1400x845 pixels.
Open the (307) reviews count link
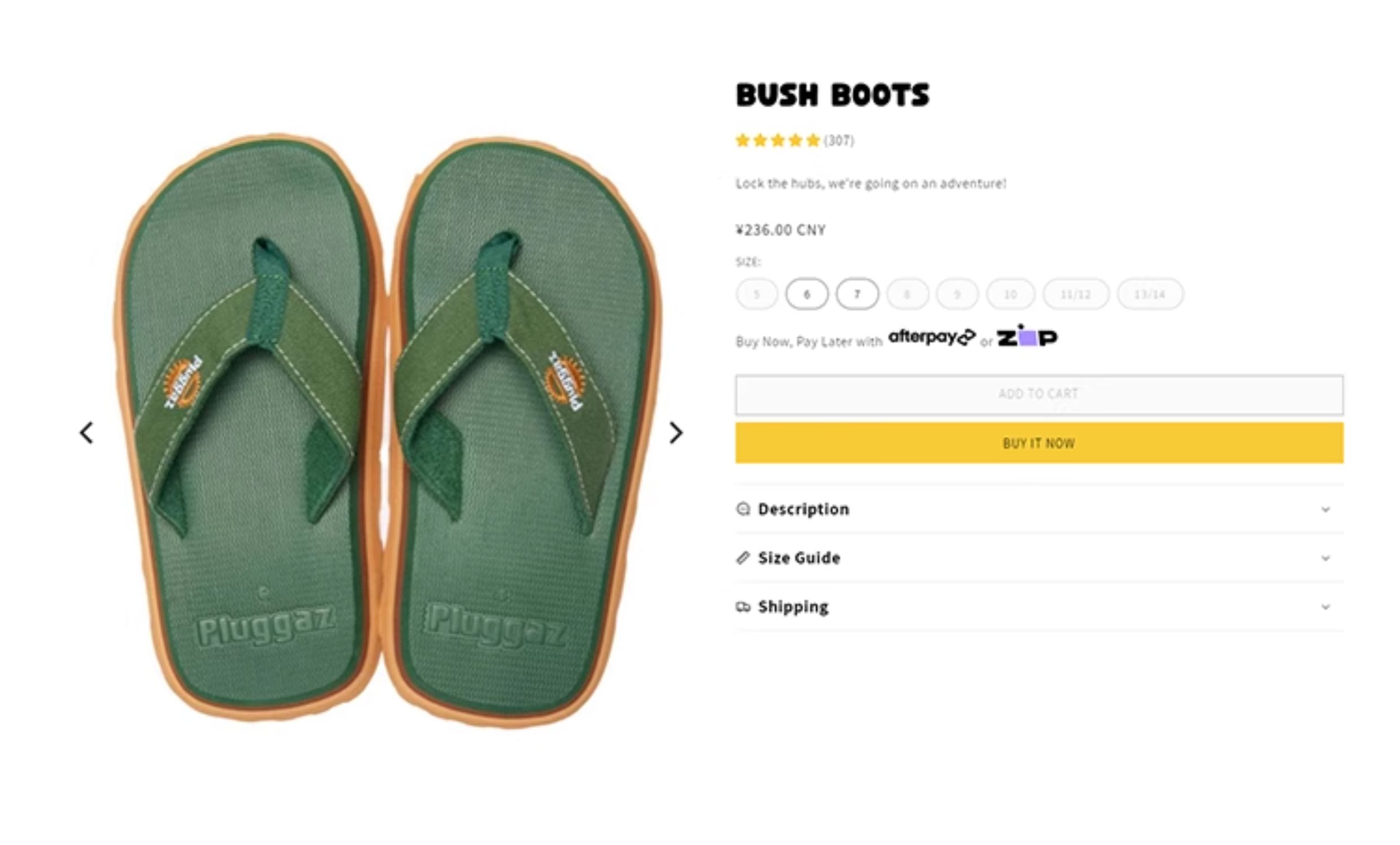tap(839, 141)
